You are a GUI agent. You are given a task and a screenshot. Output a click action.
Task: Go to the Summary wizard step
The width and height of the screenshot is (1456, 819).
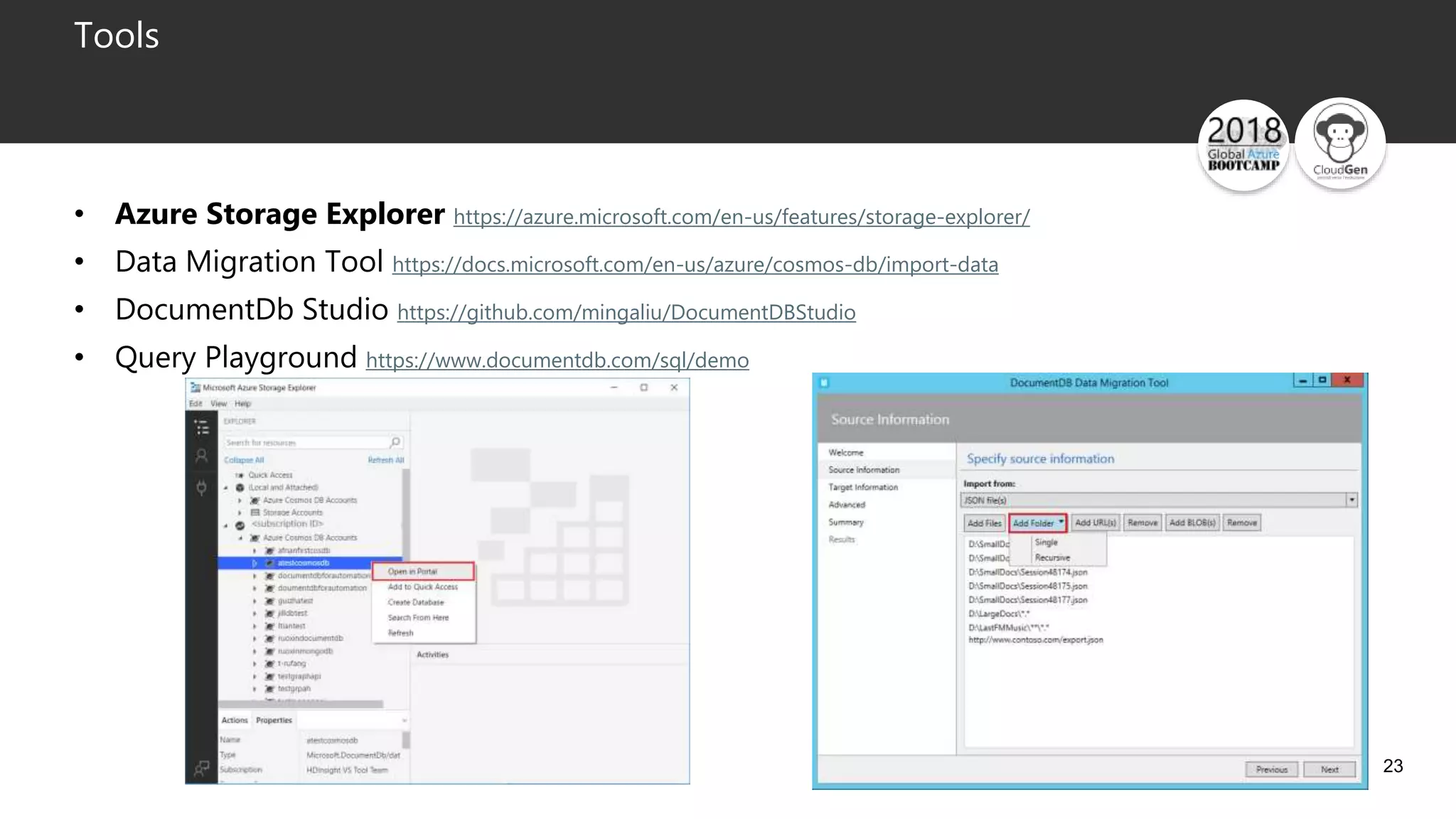pyautogui.click(x=846, y=522)
